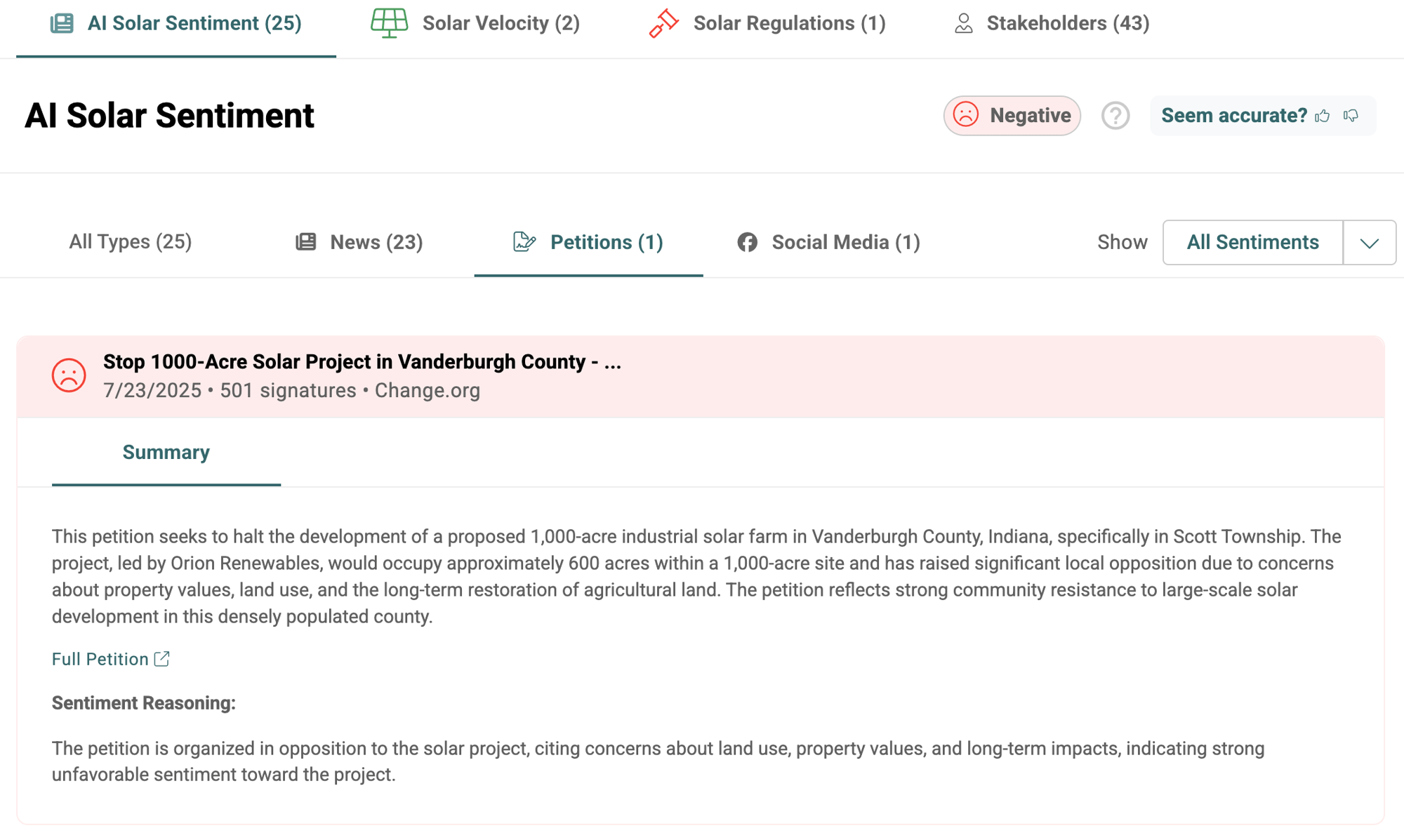Select the Solar Velocity panel icon
1404x840 pixels.
click(x=390, y=22)
